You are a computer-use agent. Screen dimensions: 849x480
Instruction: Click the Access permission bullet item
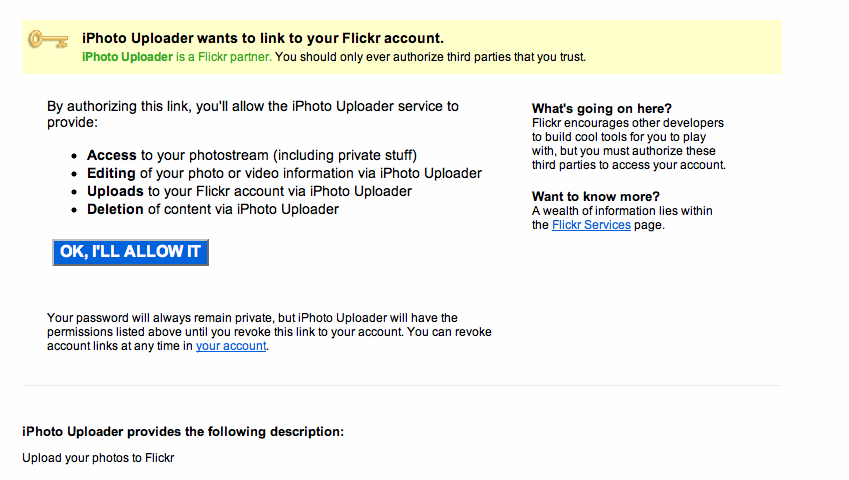click(x=252, y=155)
